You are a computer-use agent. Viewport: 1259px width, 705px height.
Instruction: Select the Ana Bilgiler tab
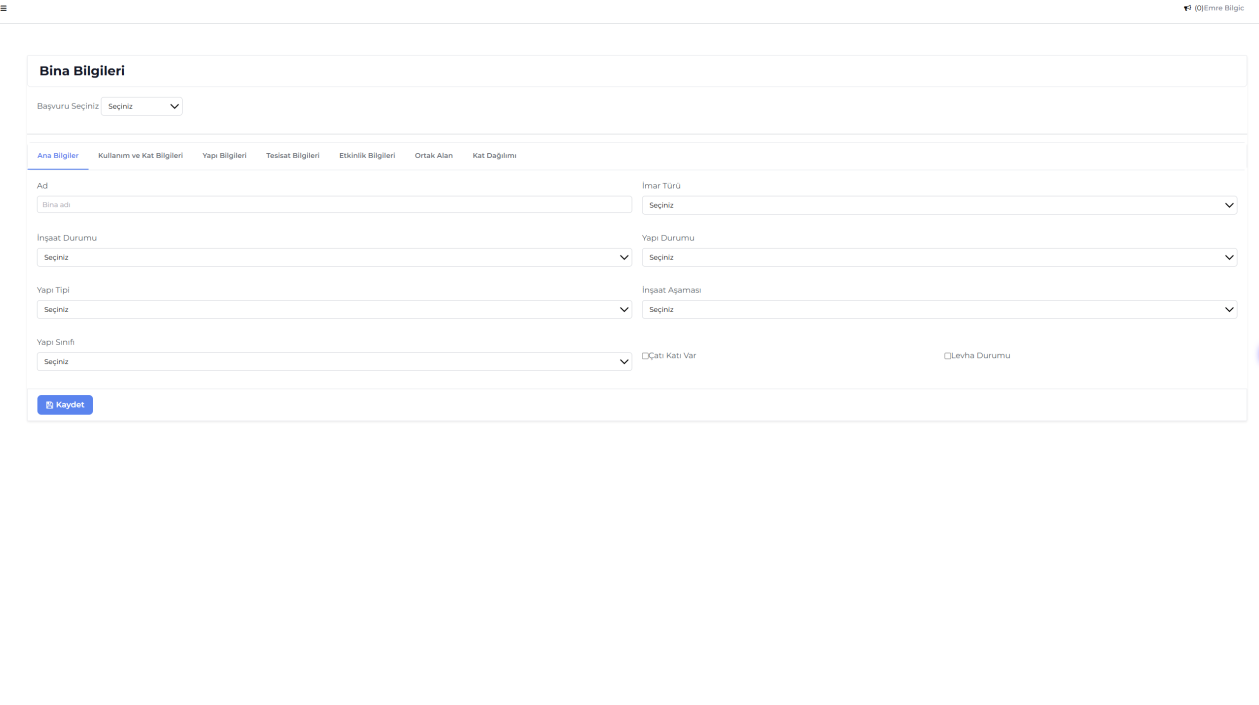[x=58, y=156]
